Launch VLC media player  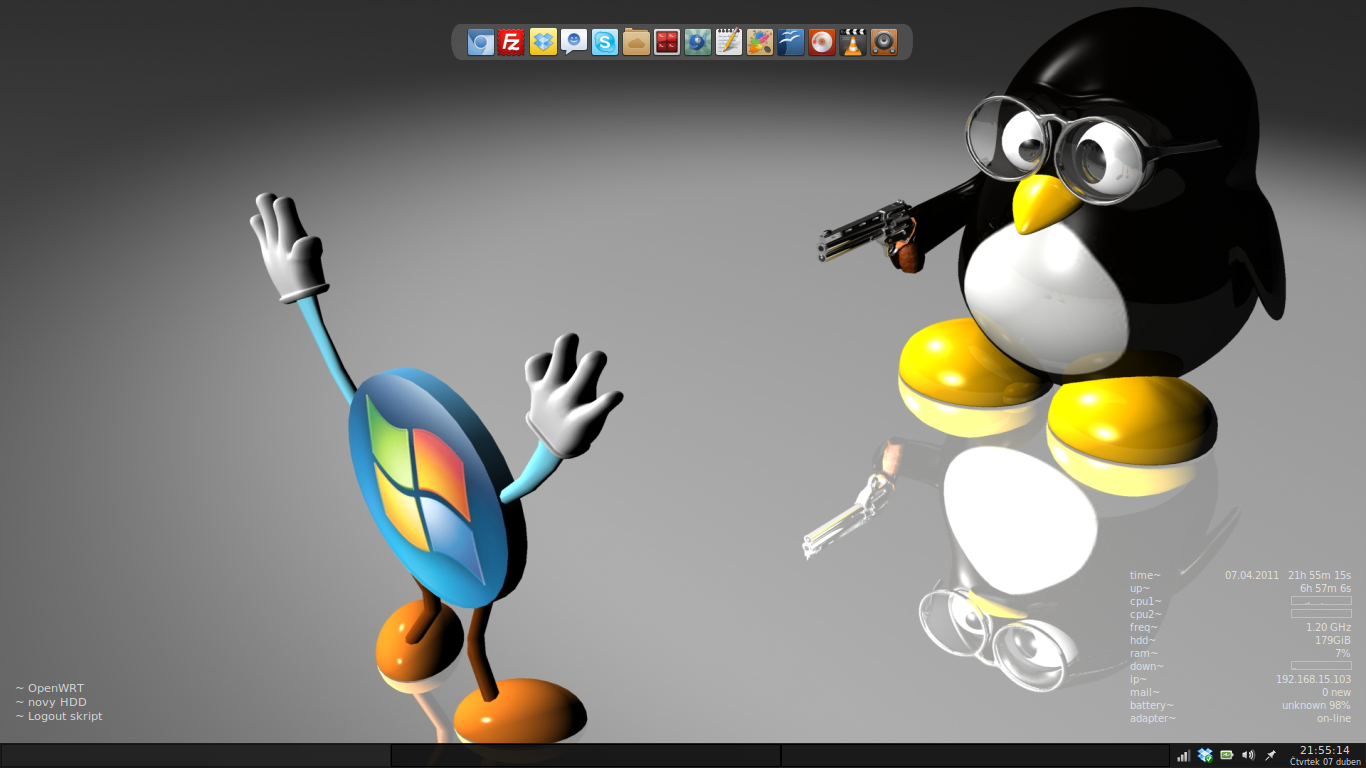(852, 42)
